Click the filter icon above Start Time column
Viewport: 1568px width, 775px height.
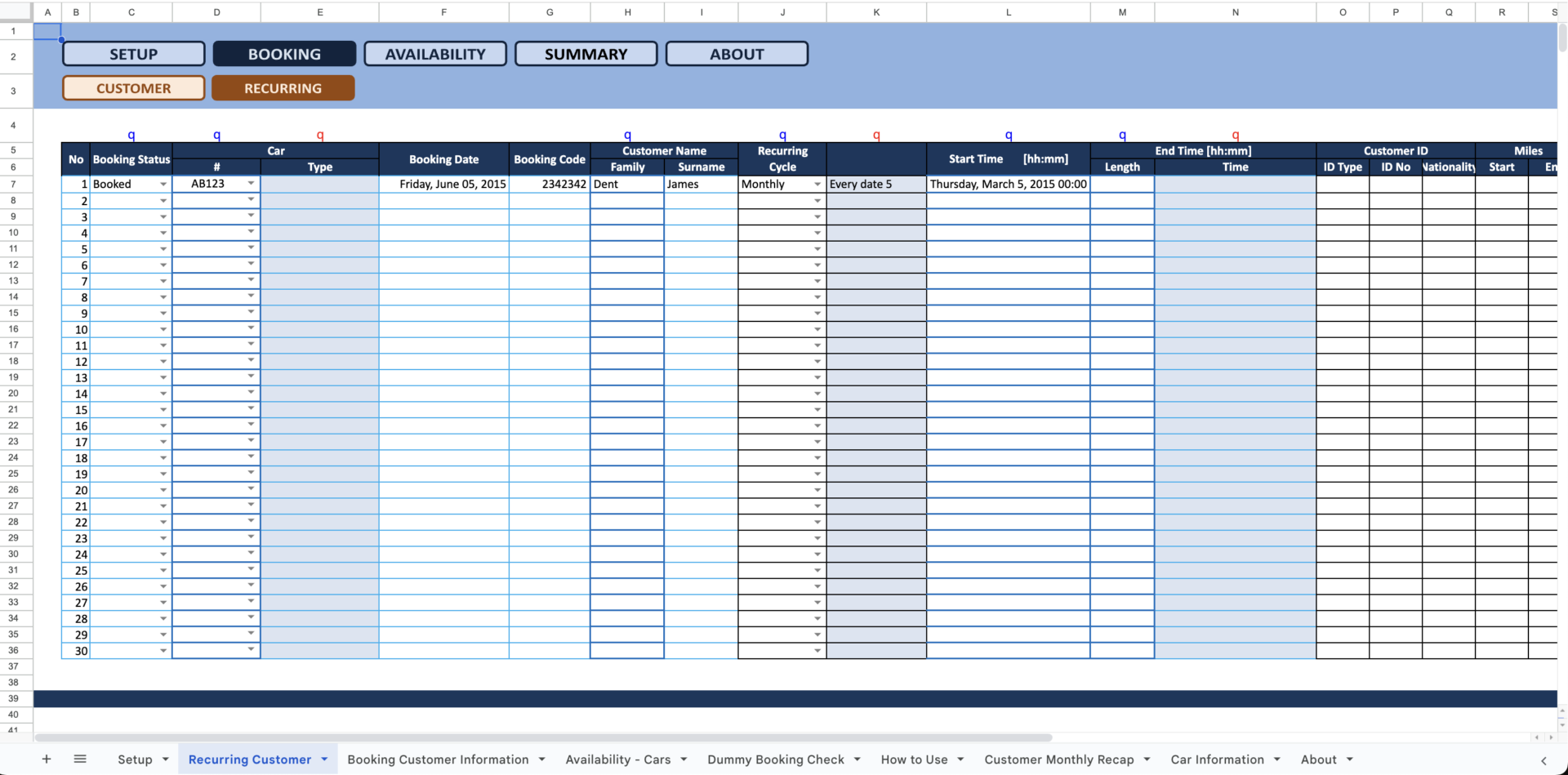[1009, 135]
